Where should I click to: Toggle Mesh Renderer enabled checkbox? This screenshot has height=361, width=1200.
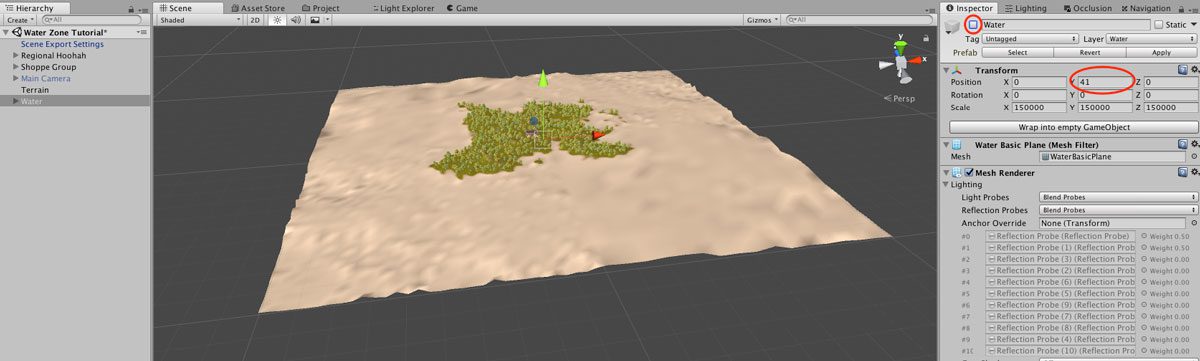(969, 173)
